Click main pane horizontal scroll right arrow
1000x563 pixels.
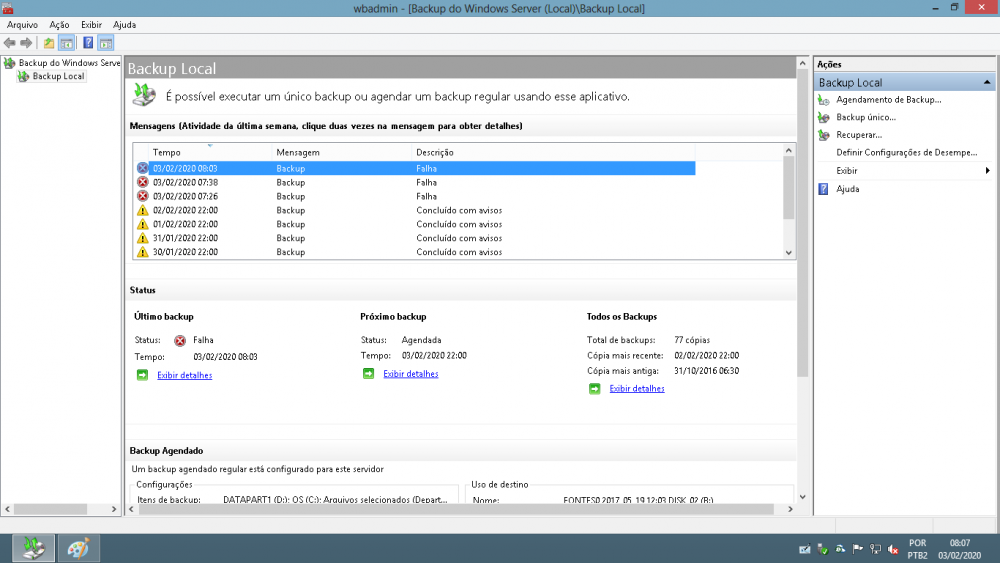[x=790, y=509]
